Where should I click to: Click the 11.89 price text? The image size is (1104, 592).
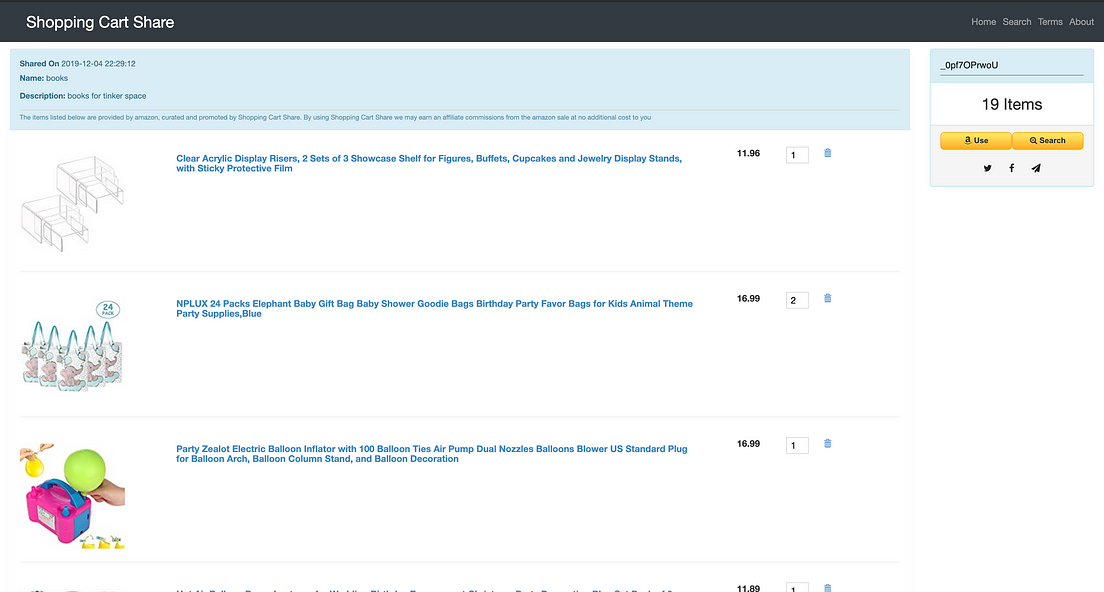(x=748, y=588)
